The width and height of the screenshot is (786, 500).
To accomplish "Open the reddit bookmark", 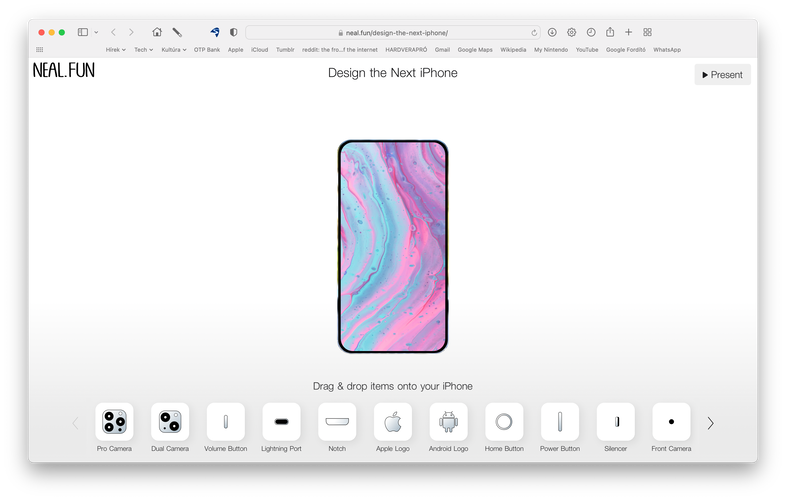I will click(340, 50).
